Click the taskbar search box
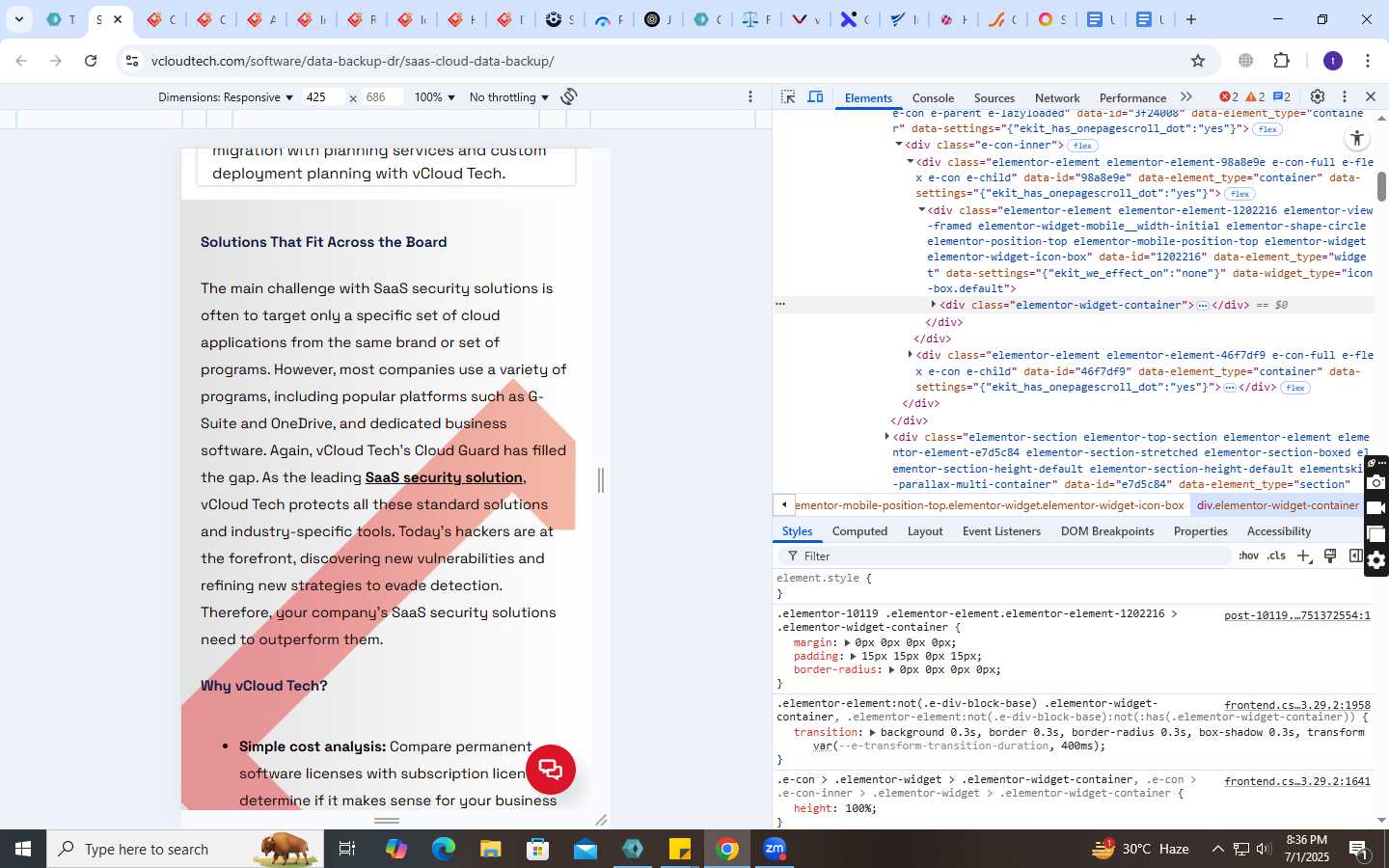 [185, 849]
